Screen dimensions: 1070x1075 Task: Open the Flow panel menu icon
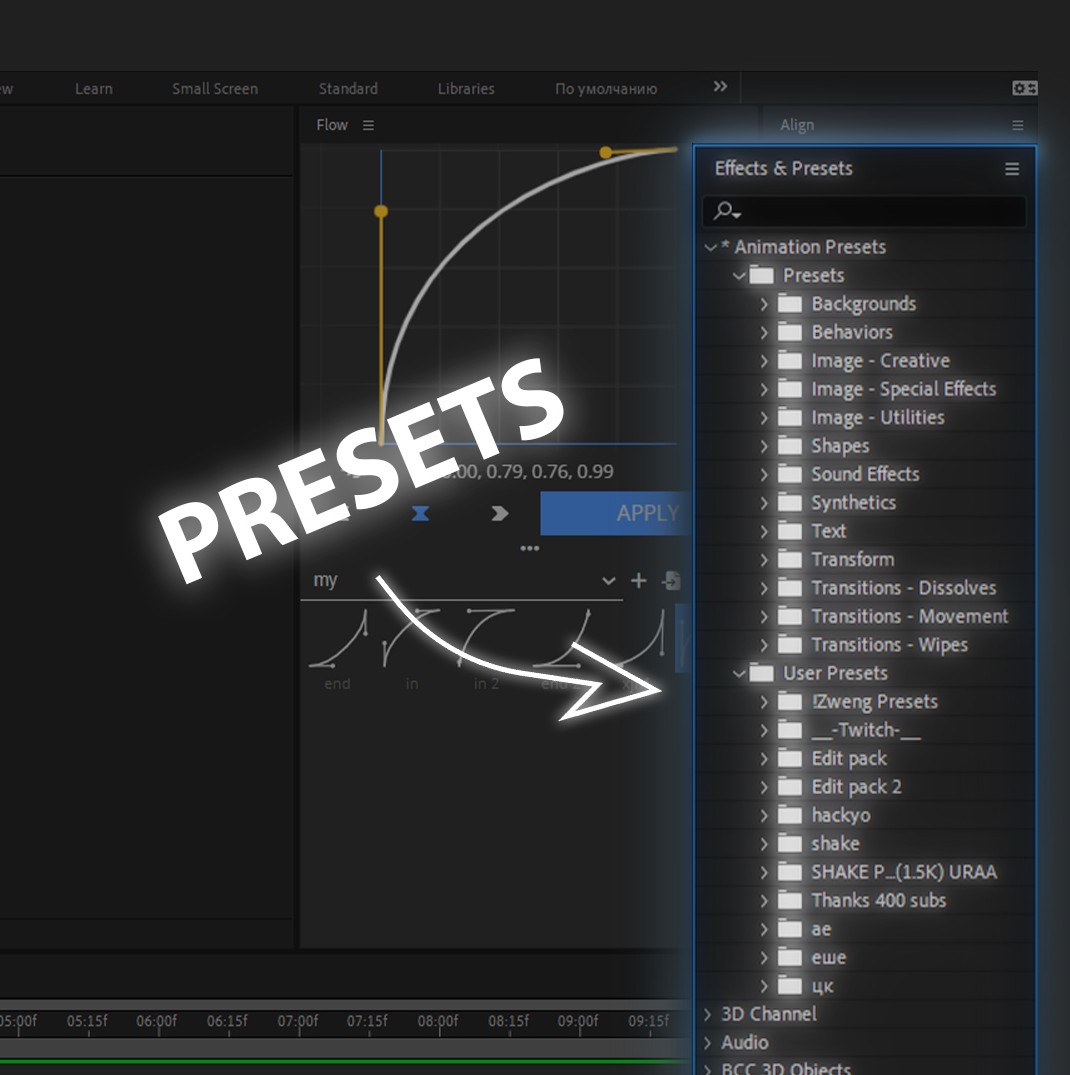coord(368,125)
